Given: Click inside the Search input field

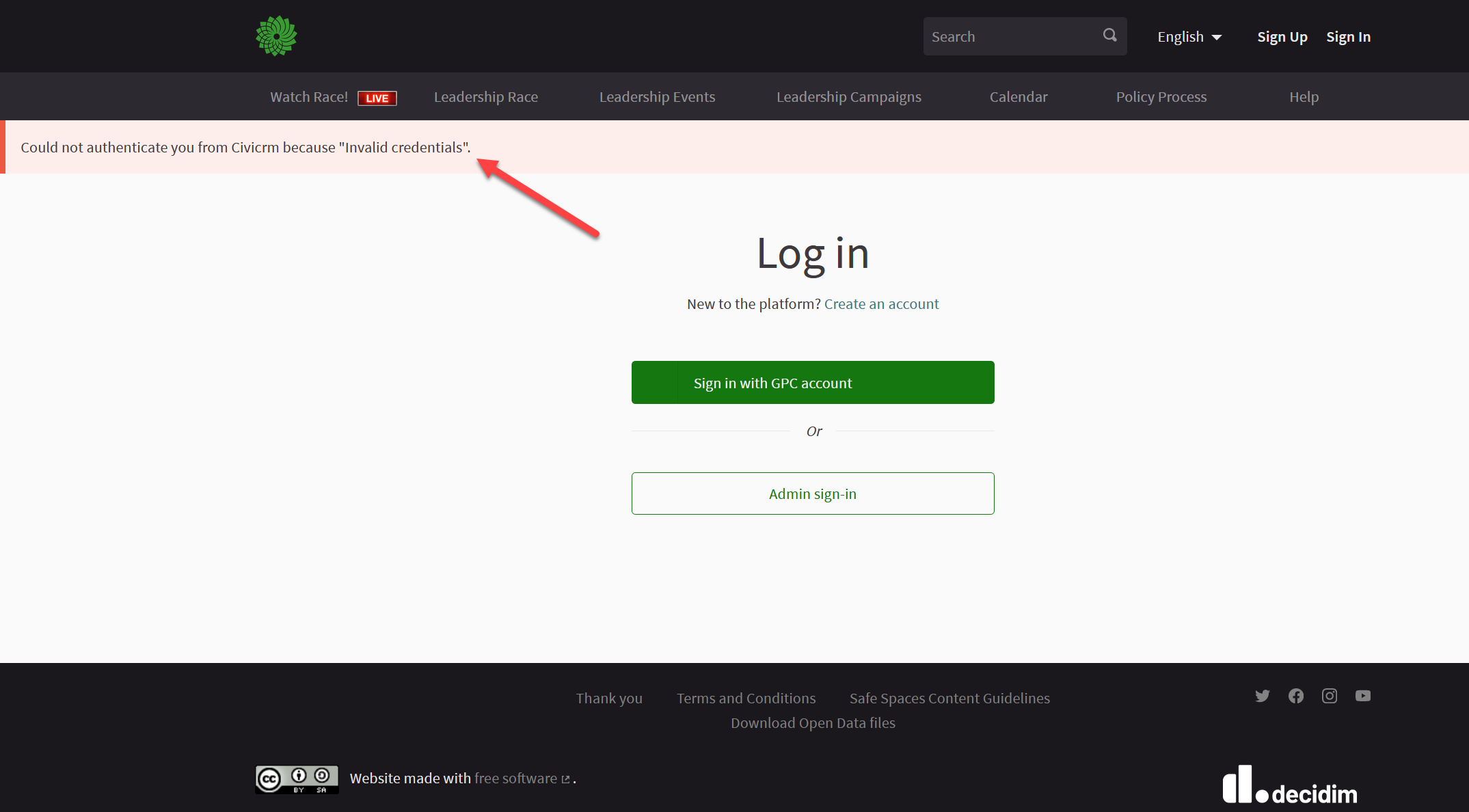Looking at the screenshot, I should click(1012, 36).
